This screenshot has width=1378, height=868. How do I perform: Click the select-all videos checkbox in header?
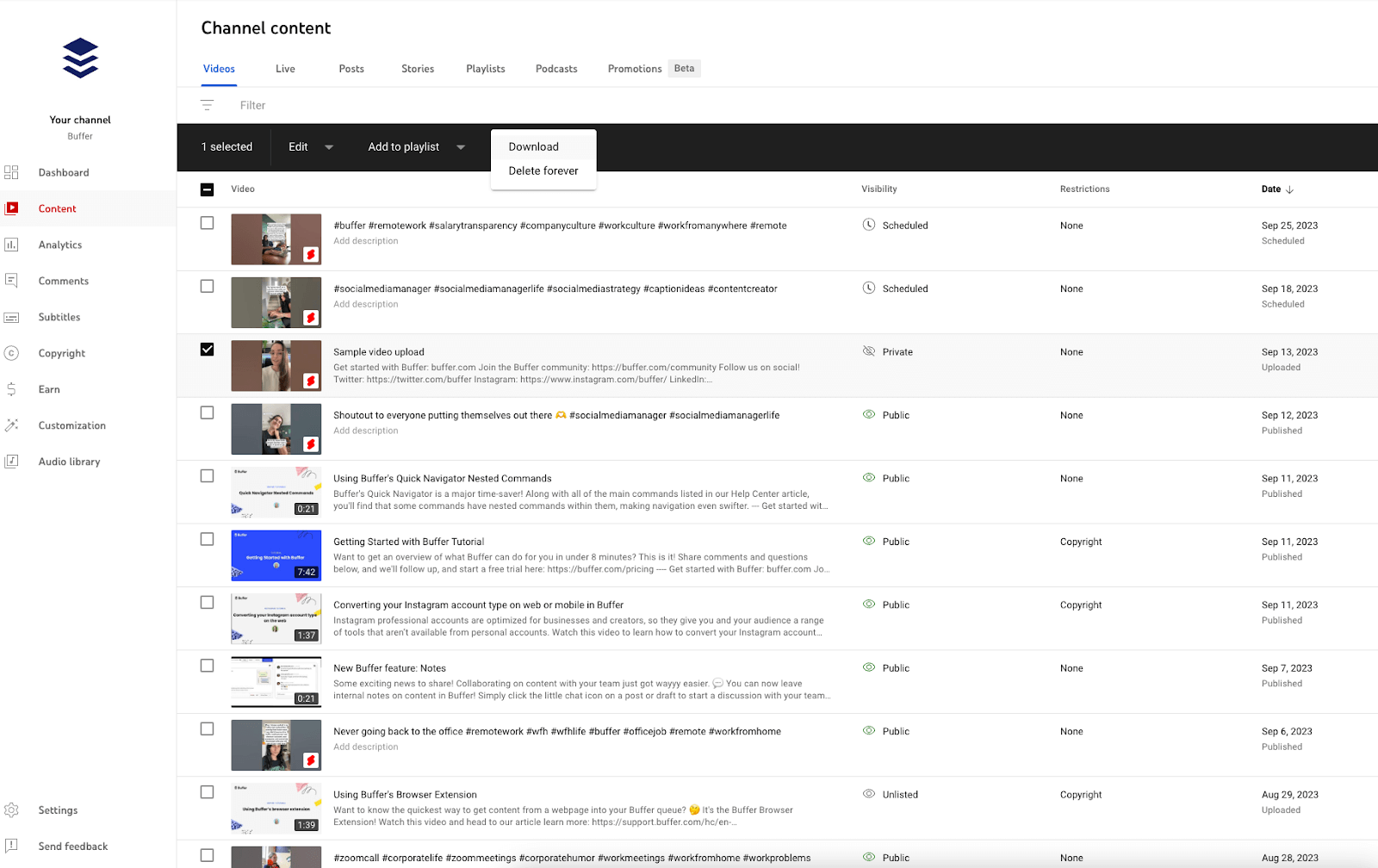(207, 189)
